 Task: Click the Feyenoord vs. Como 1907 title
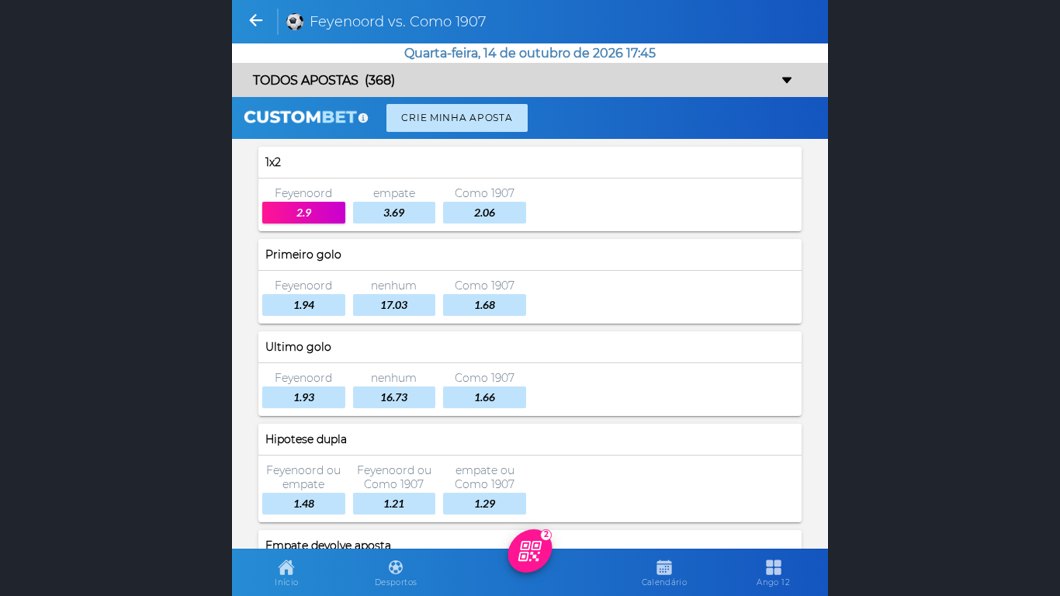point(398,22)
